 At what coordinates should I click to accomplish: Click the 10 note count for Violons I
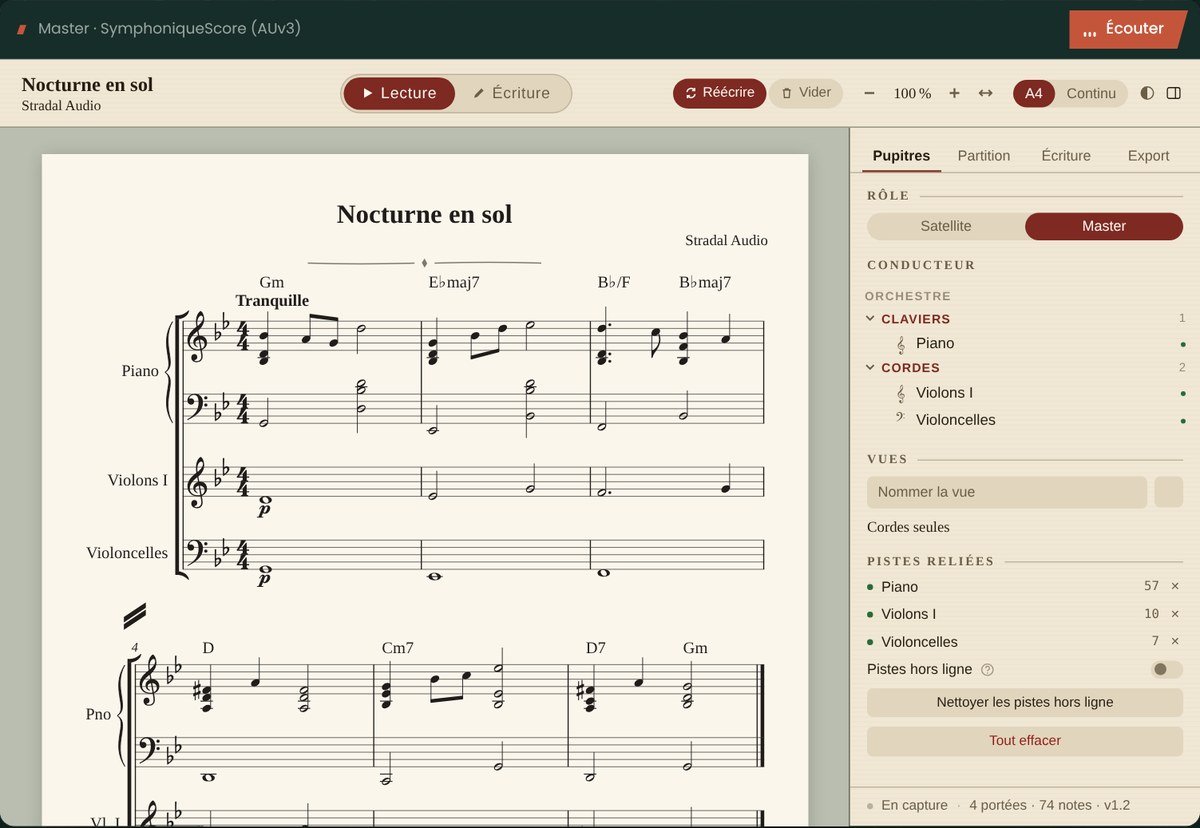tap(1151, 614)
